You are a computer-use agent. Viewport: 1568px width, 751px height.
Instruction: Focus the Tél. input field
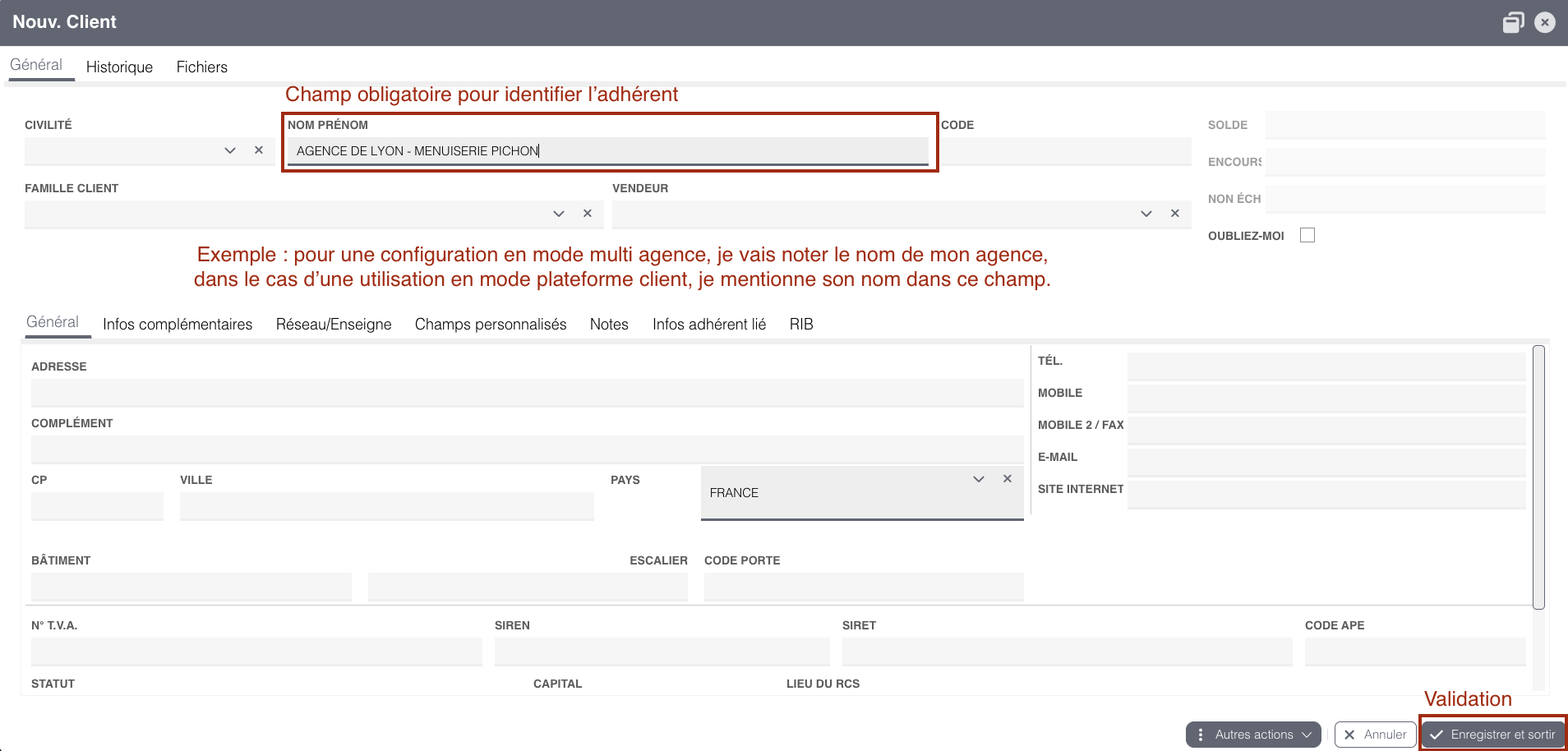[1326, 366]
